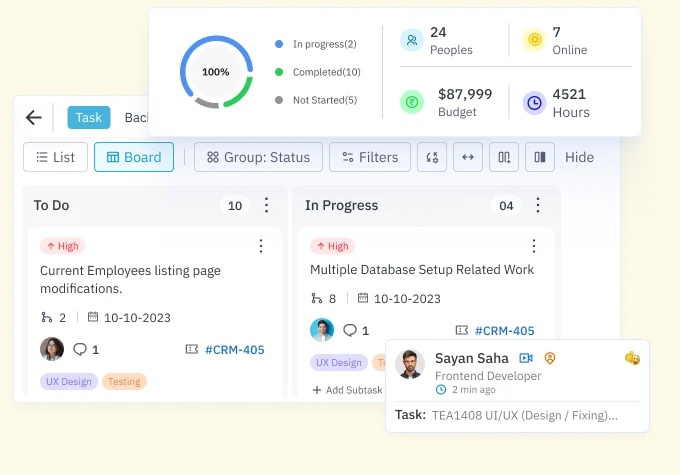Click the assignee avatar on In Progress card

tap(322, 330)
